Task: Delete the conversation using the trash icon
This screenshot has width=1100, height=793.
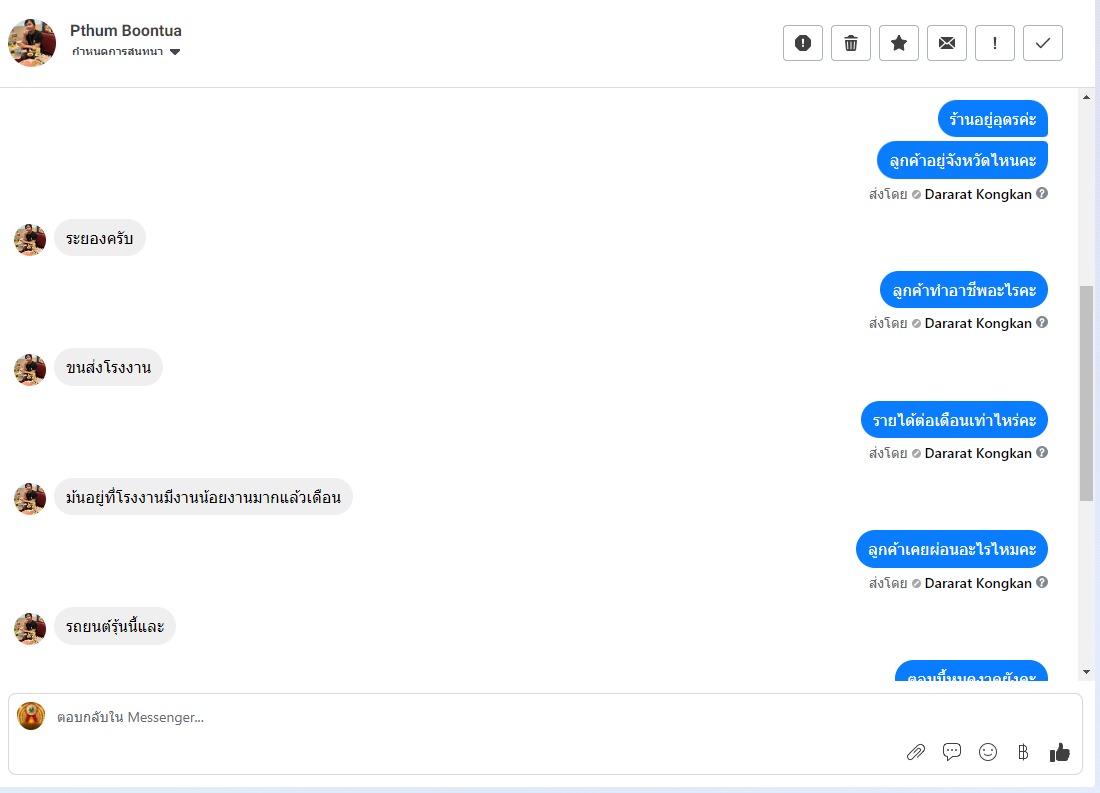Action: [x=851, y=43]
